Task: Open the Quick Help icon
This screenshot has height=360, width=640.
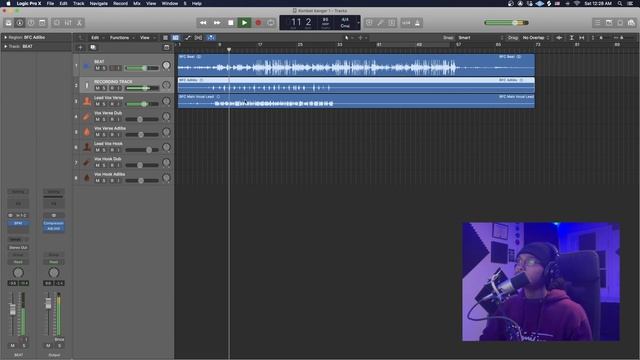Action: [x=31, y=23]
